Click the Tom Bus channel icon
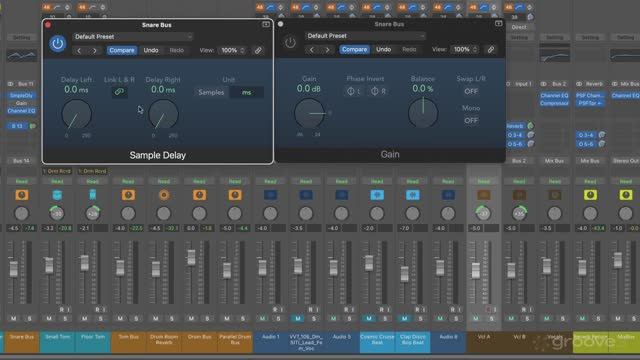Image resolution: width=640 pixels, height=360 pixels. point(128,195)
